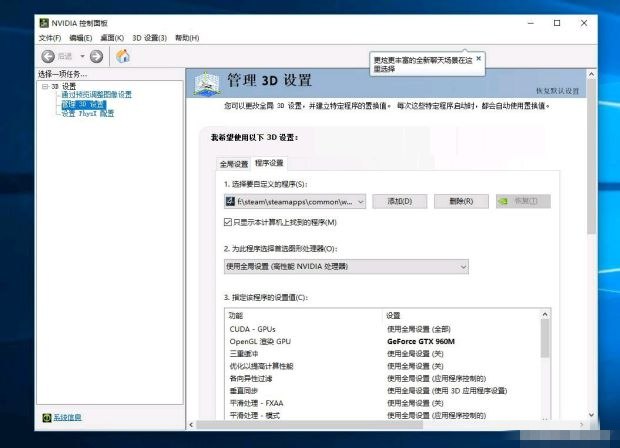Open the 桌面(K) menu
Viewport: 620px width, 448px height.
click(112, 38)
